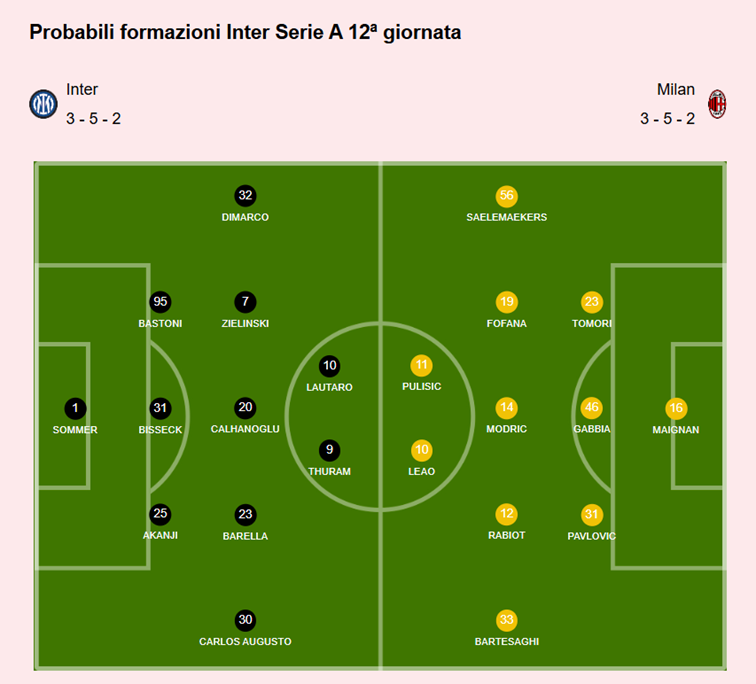Click Lautaro's number 10 black marker

point(329,365)
